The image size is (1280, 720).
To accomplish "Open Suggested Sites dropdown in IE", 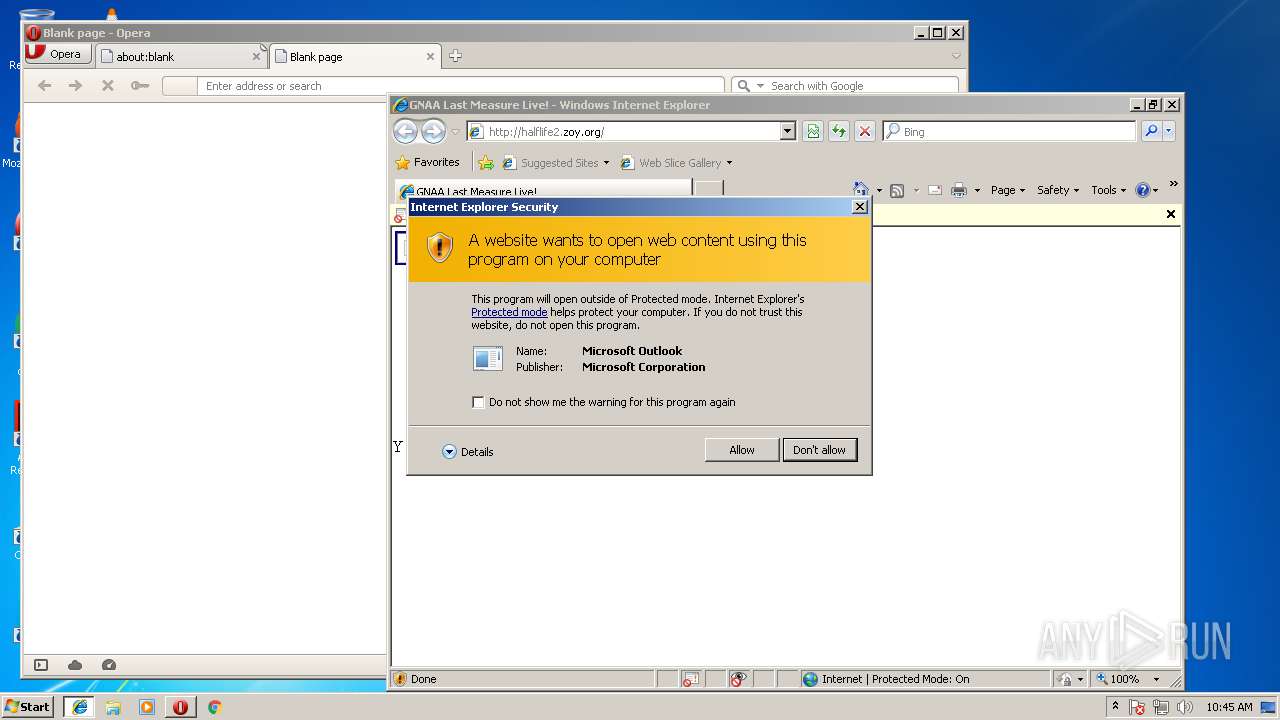I will 556,163.
